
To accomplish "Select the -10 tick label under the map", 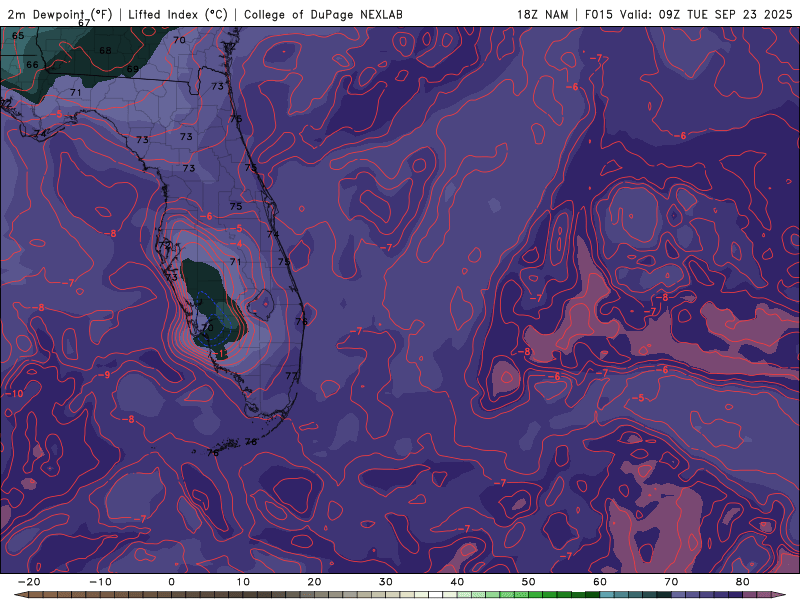I will (100, 582).
